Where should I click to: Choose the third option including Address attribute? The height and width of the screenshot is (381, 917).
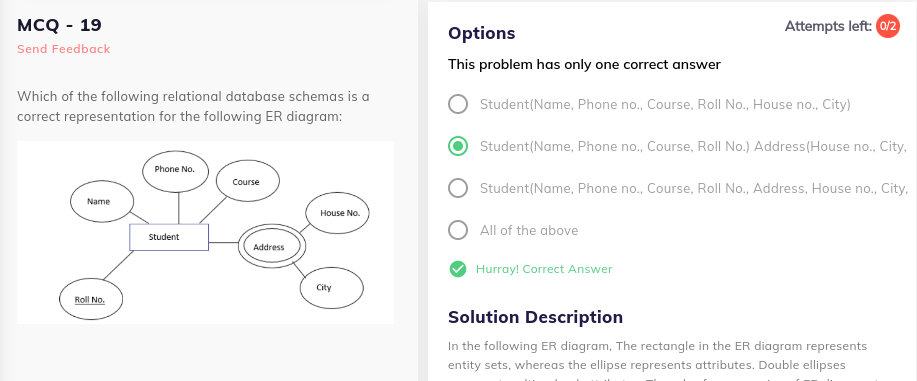pos(458,188)
